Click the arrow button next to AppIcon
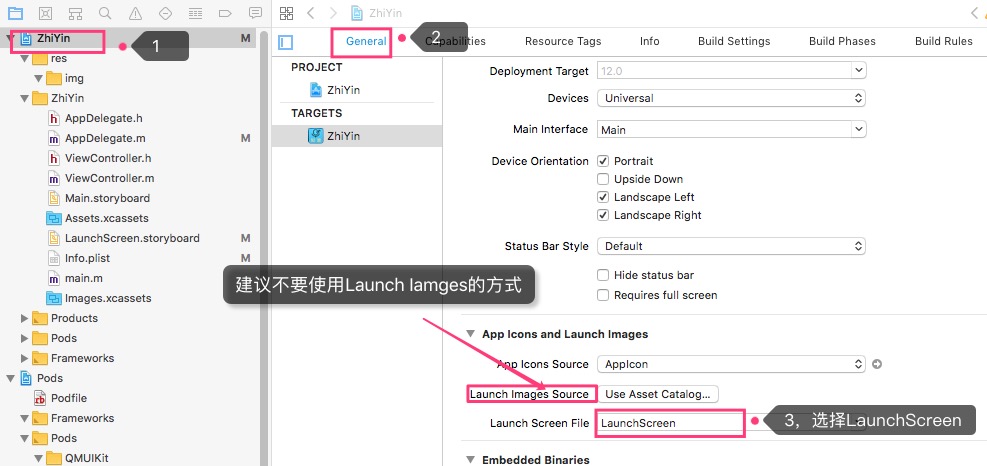The height and width of the screenshot is (466, 987). [x=876, y=364]
